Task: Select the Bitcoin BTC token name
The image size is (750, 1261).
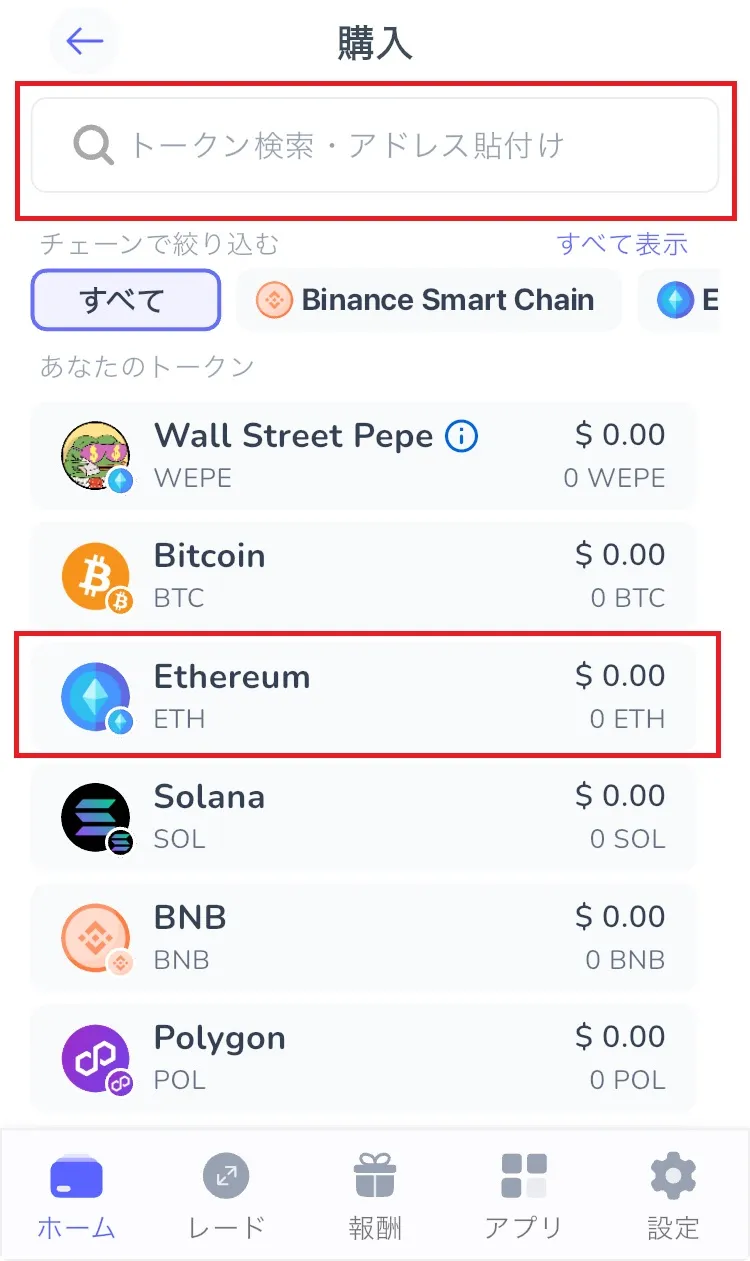Action: [x=209, y=556]
